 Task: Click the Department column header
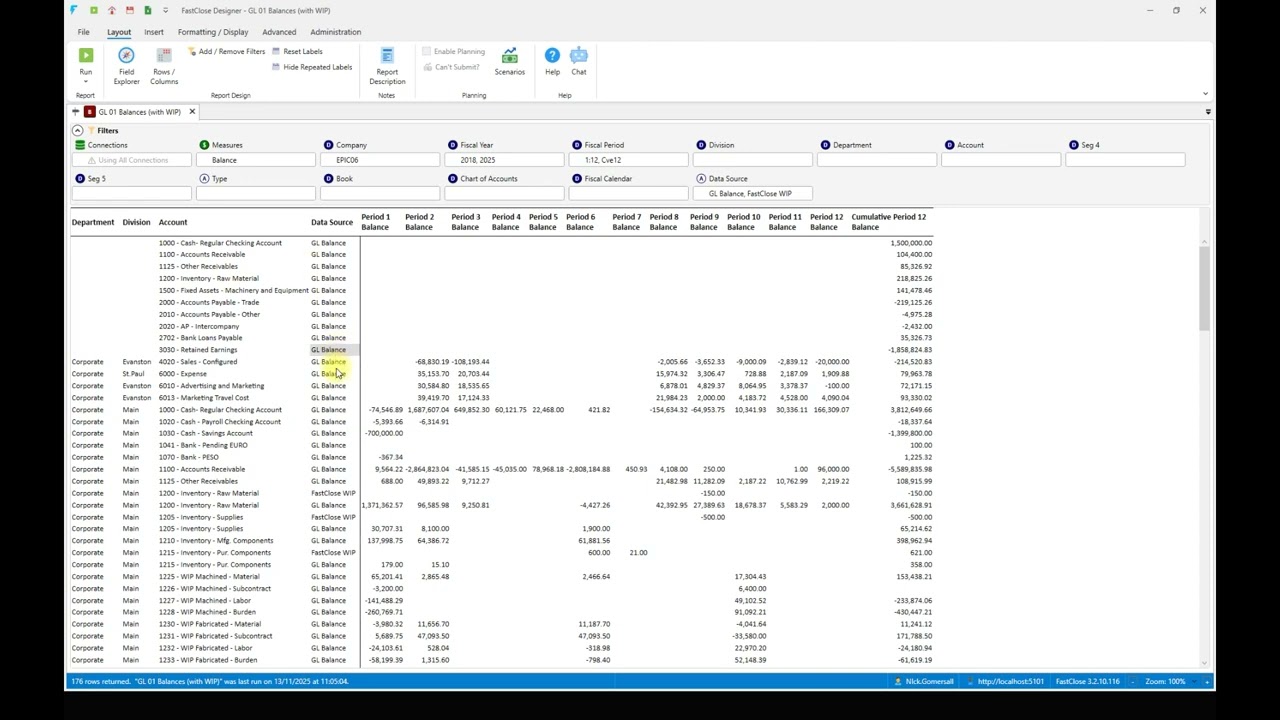(x=93, y=222)
